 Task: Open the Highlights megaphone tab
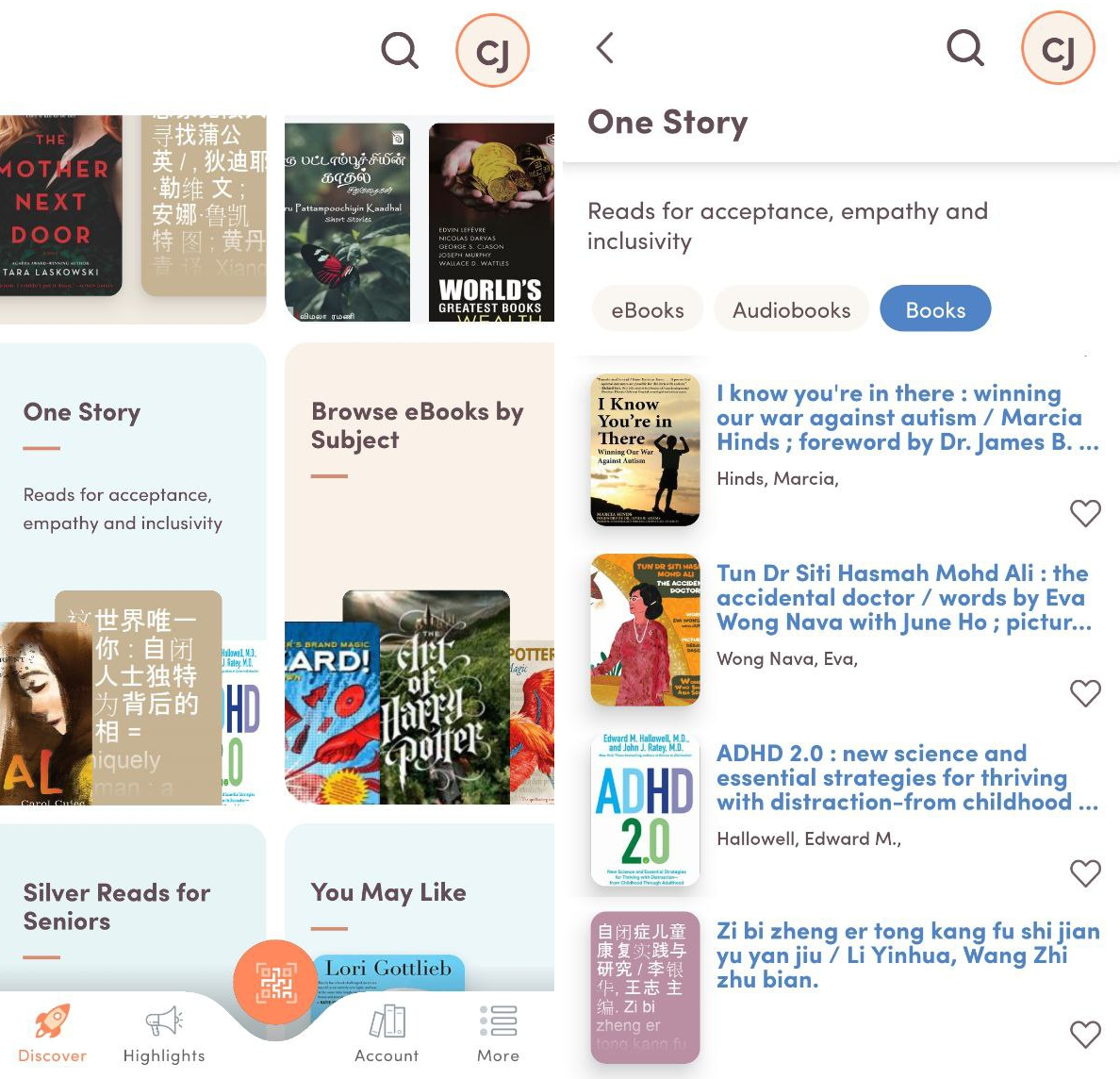[164, 1034]
